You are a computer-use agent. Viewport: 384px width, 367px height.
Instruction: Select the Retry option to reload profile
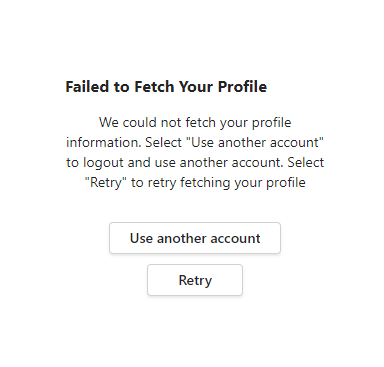[195, 280]
